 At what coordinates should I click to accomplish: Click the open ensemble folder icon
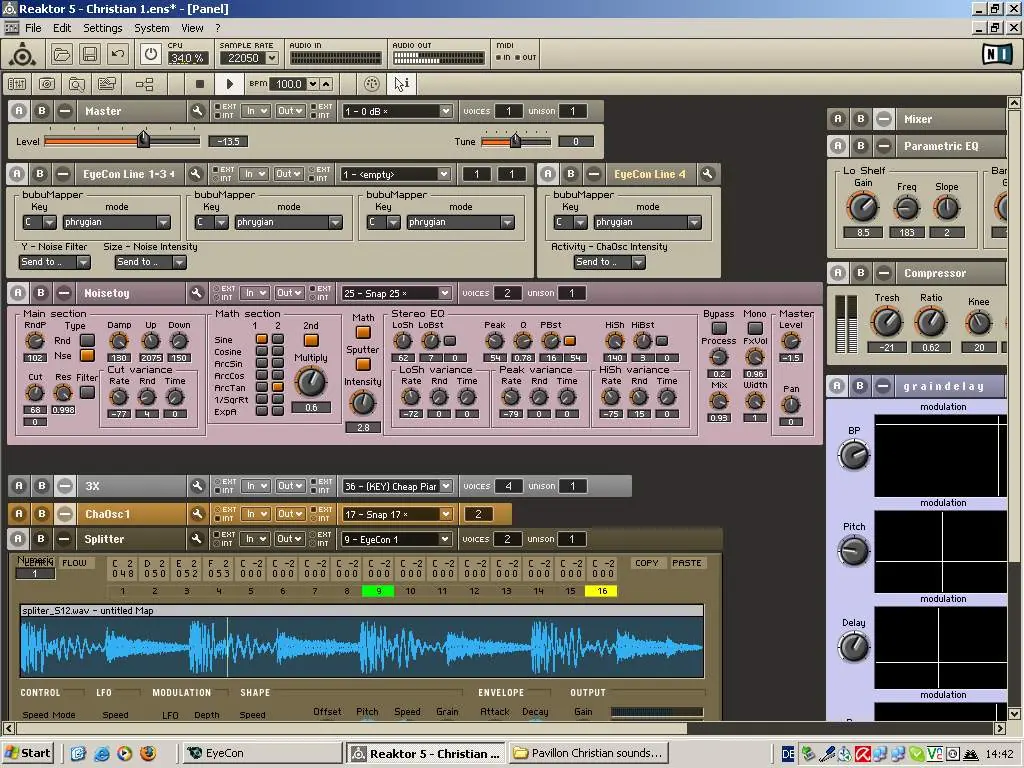(62, 55)
